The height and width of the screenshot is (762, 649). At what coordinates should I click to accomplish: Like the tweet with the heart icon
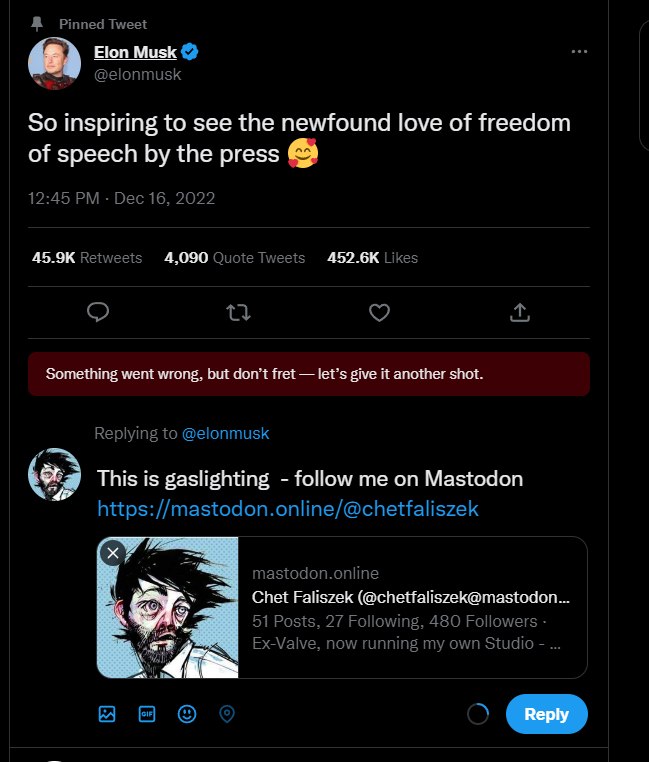pos(379,313)
